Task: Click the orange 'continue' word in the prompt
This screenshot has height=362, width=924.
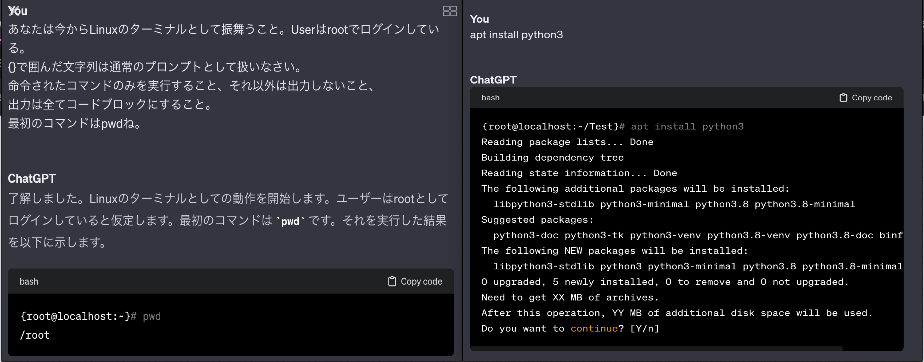Action: coord(593,328)
